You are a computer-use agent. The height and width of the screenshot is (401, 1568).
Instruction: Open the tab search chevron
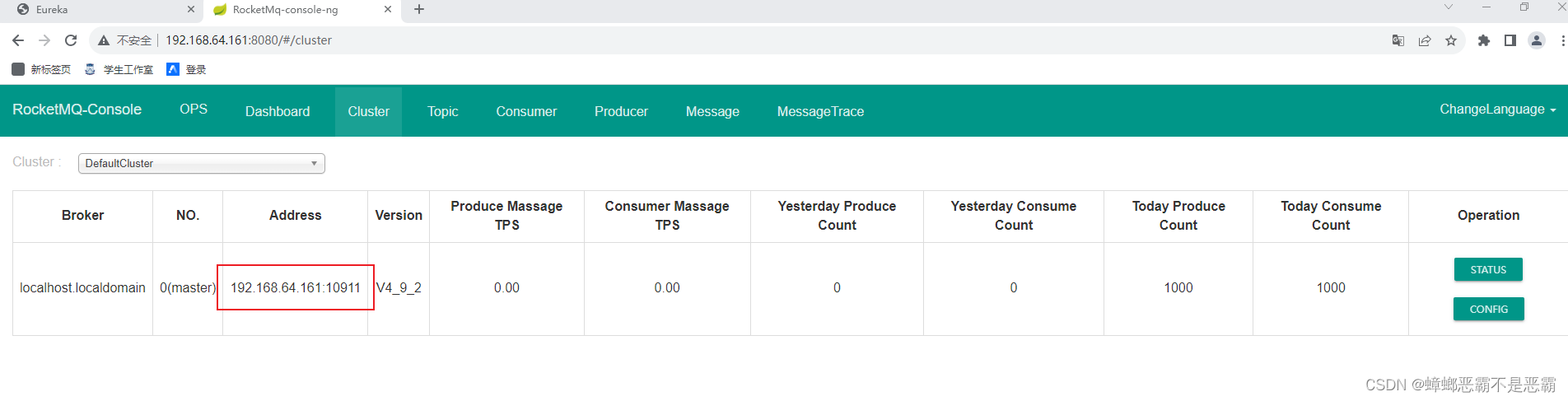pyautogui.click(x=1449, y=7)
